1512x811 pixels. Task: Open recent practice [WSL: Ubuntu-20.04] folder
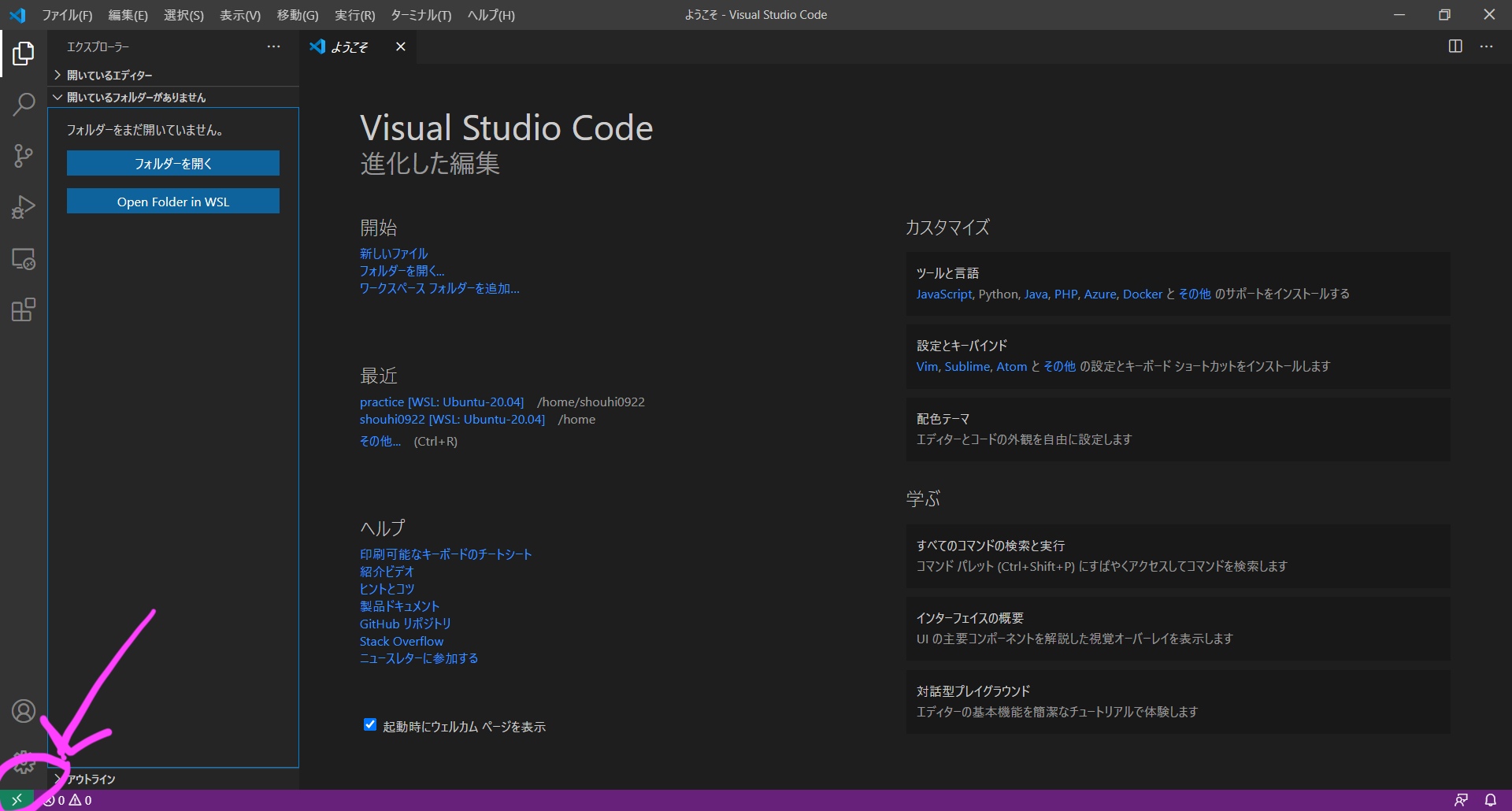coord(442,402)
